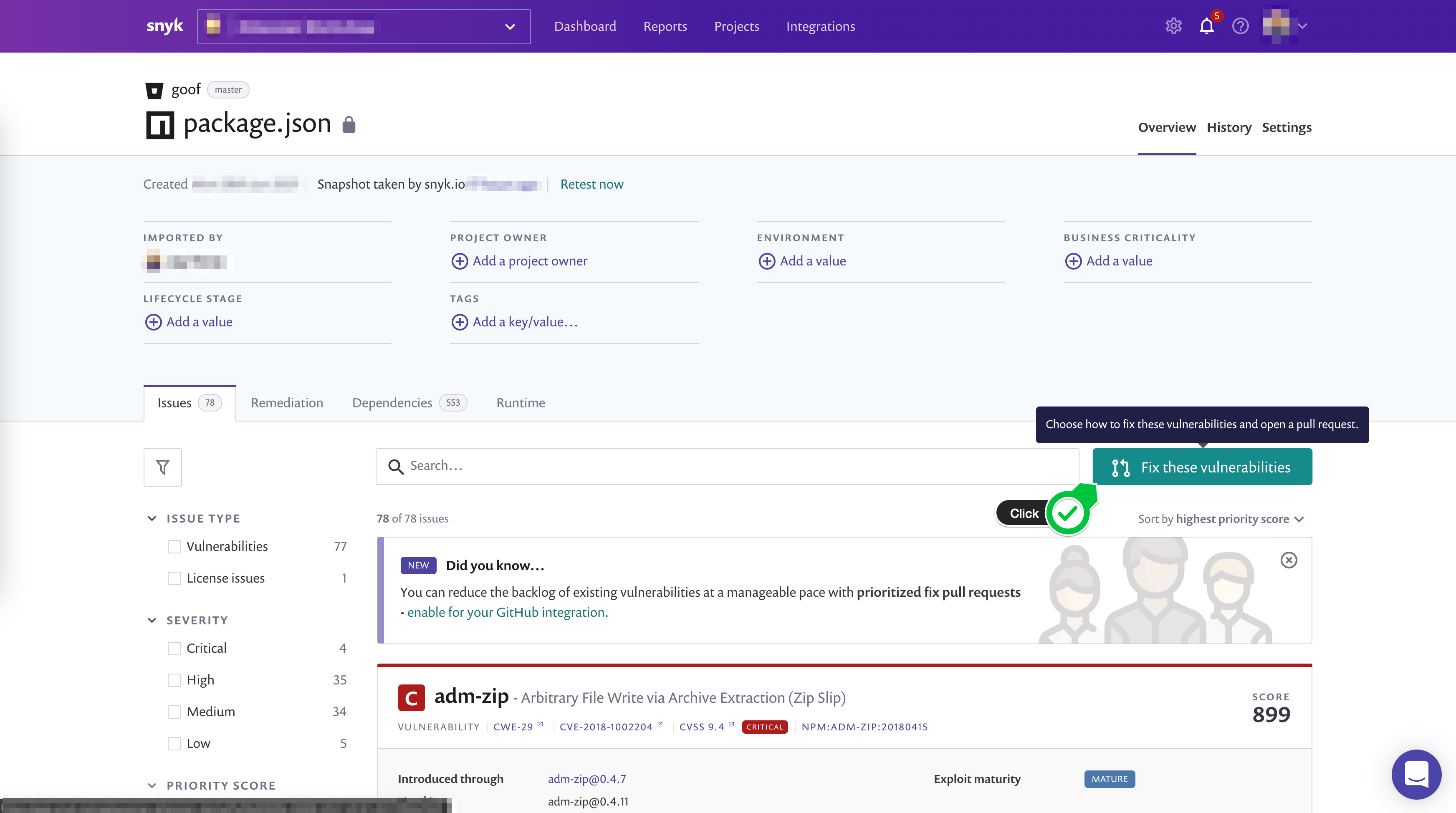Open the organization selector dropdown

(x=364, y=27)
